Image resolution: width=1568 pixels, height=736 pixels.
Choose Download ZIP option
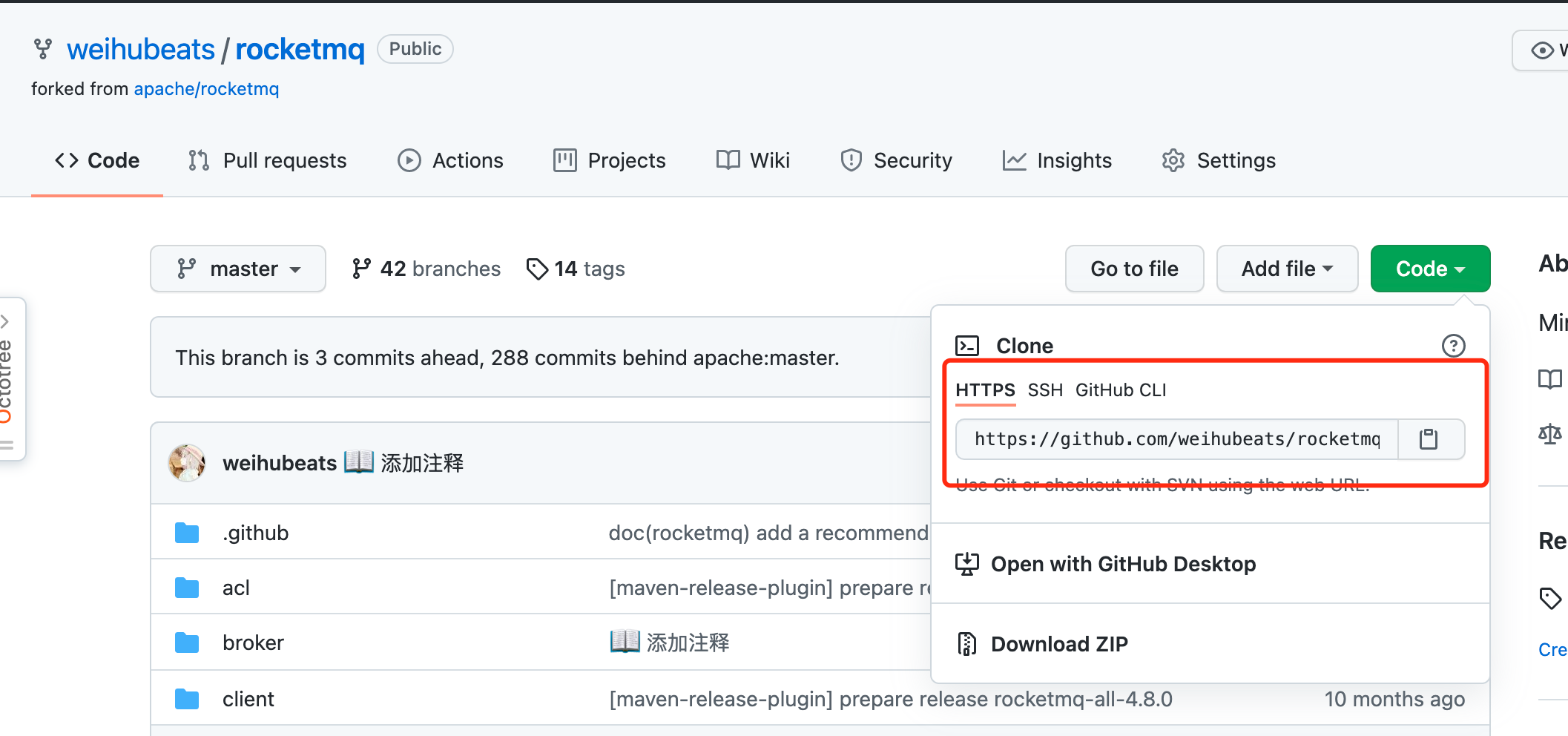pos(1041,644)
